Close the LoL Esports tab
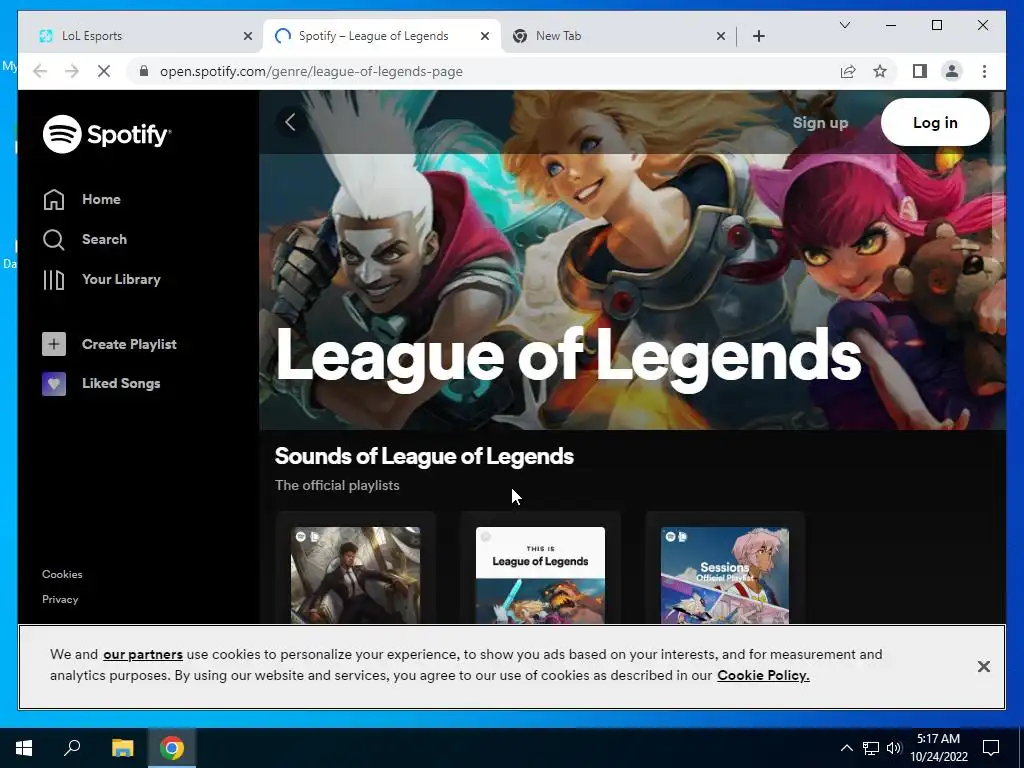The width and height of the screenshot is (1024, 768). pos(248,36)
